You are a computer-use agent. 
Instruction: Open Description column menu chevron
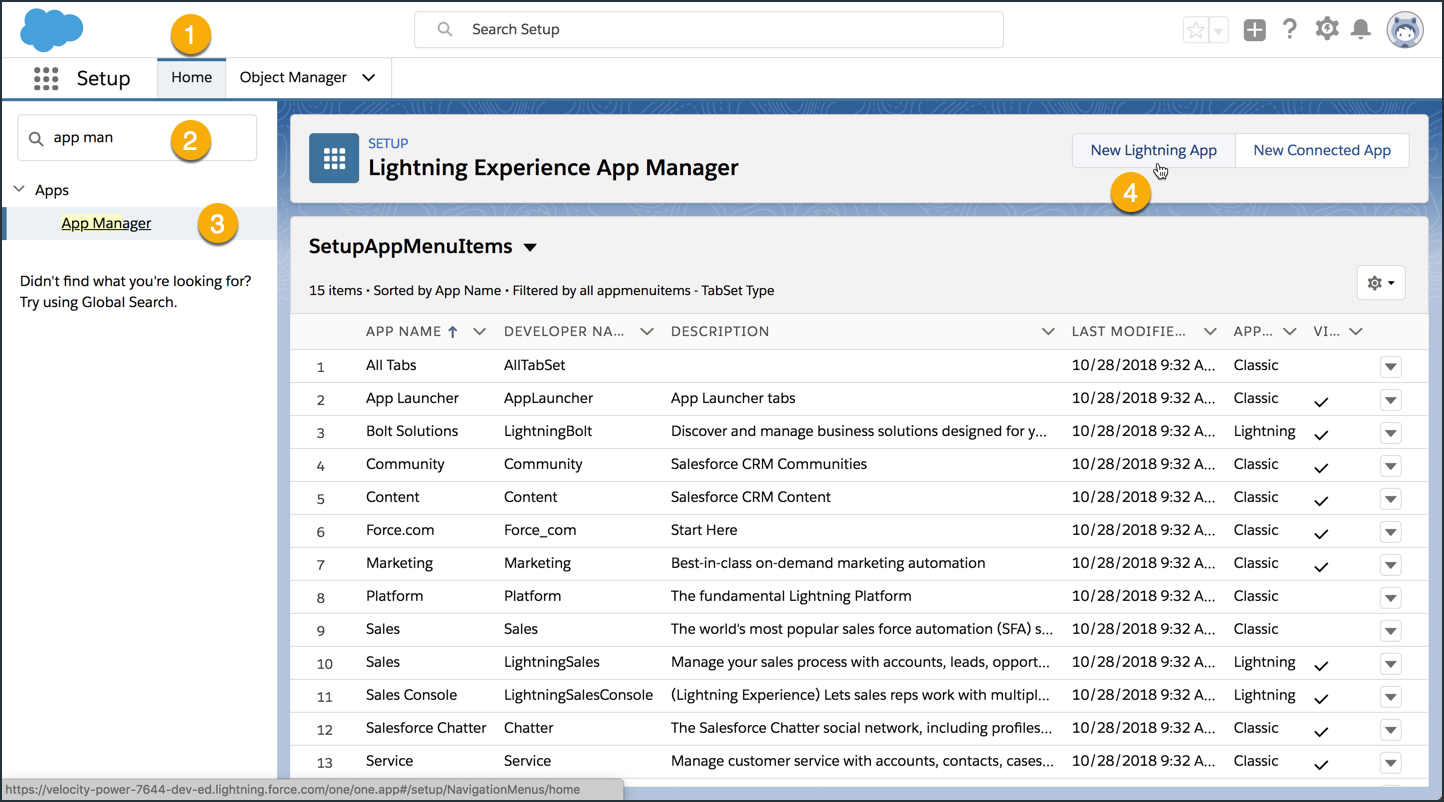coord(1048,331)
